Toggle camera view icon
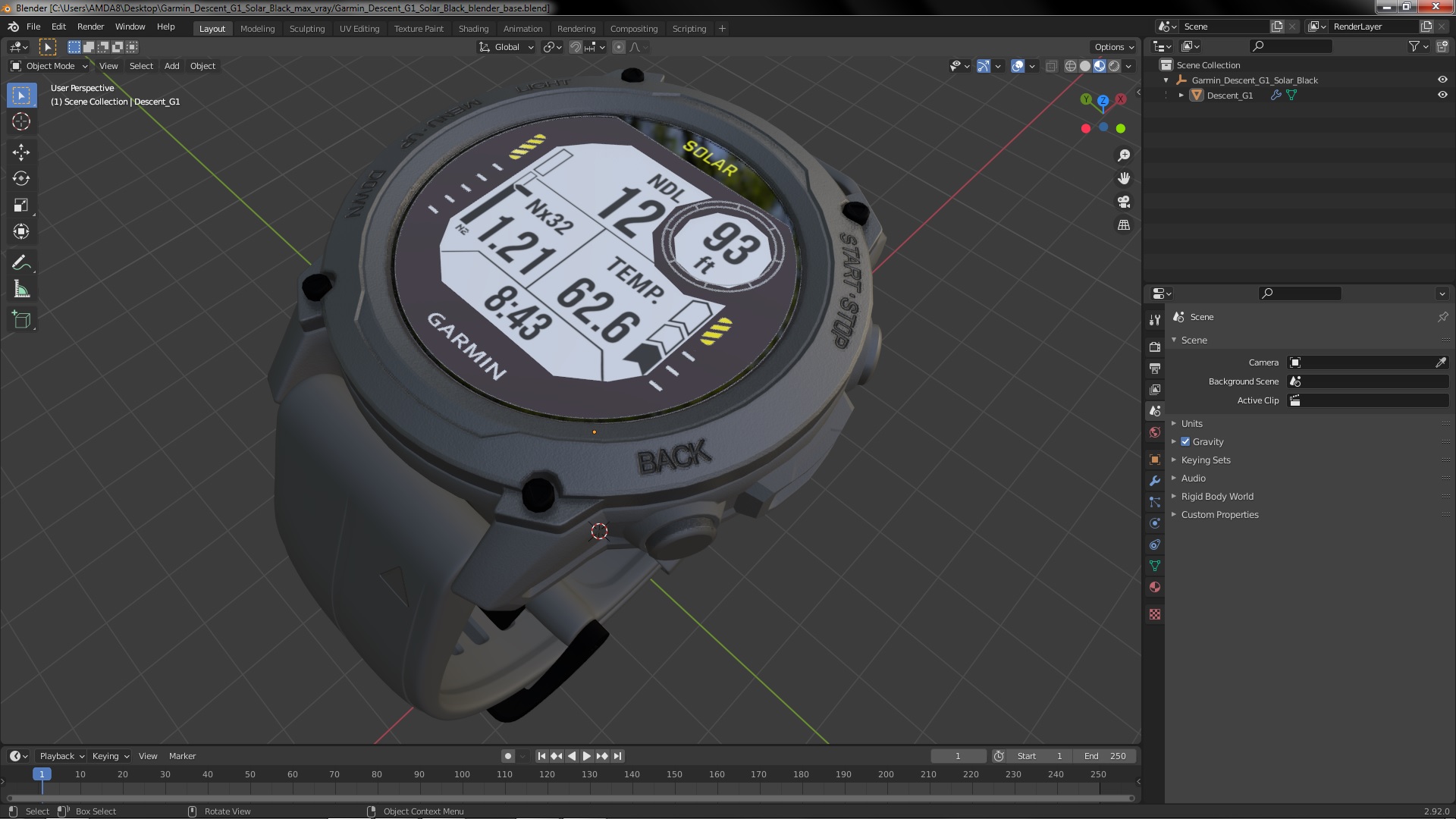The height and width of the screenshot is (819, 1456). coord(1124,202)
